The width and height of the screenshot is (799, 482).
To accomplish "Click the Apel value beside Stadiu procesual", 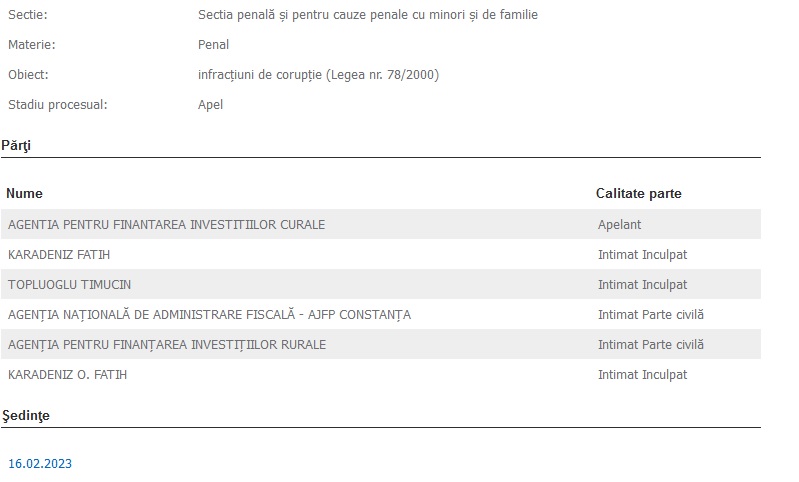I will [211, 105].
